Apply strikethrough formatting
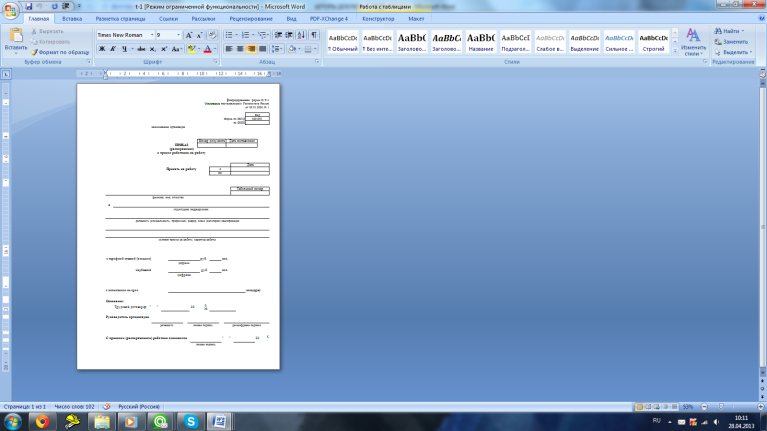 click(x=141, y=49)
